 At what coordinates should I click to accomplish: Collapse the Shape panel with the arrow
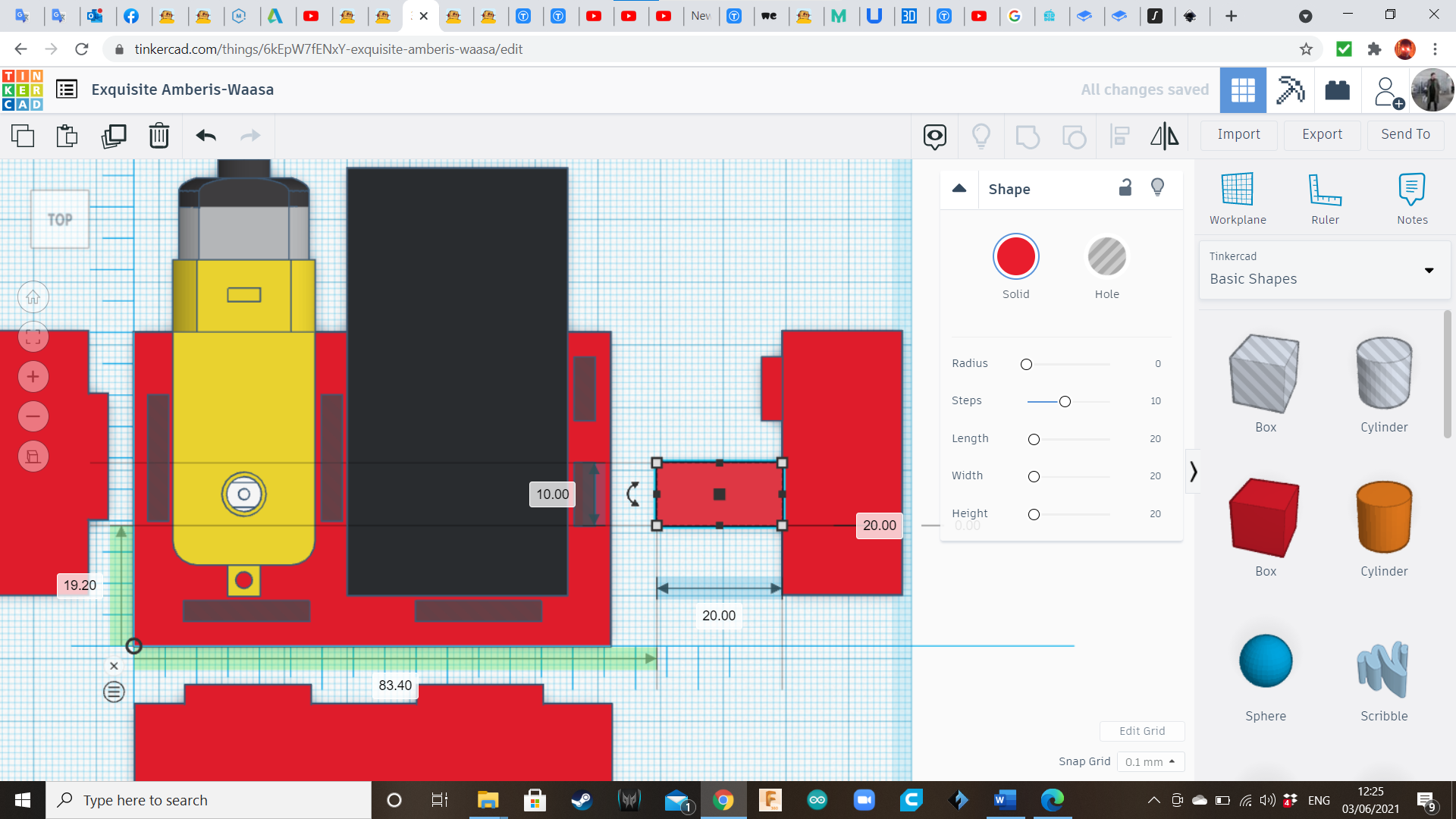959,188
